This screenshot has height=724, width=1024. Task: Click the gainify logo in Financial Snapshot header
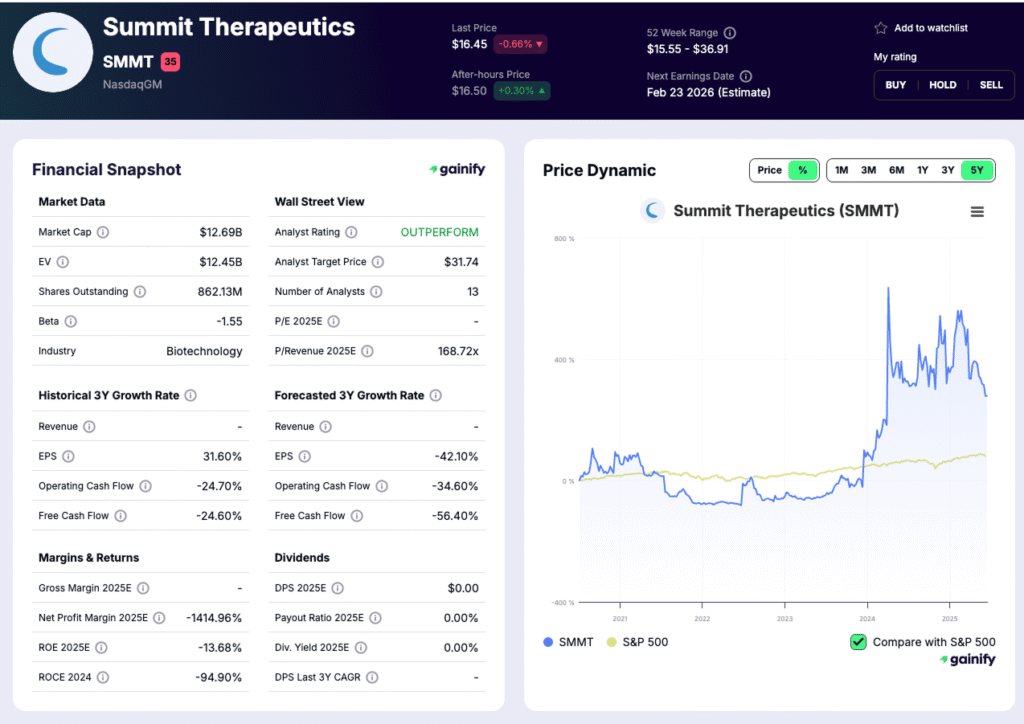tap(457, 169)
